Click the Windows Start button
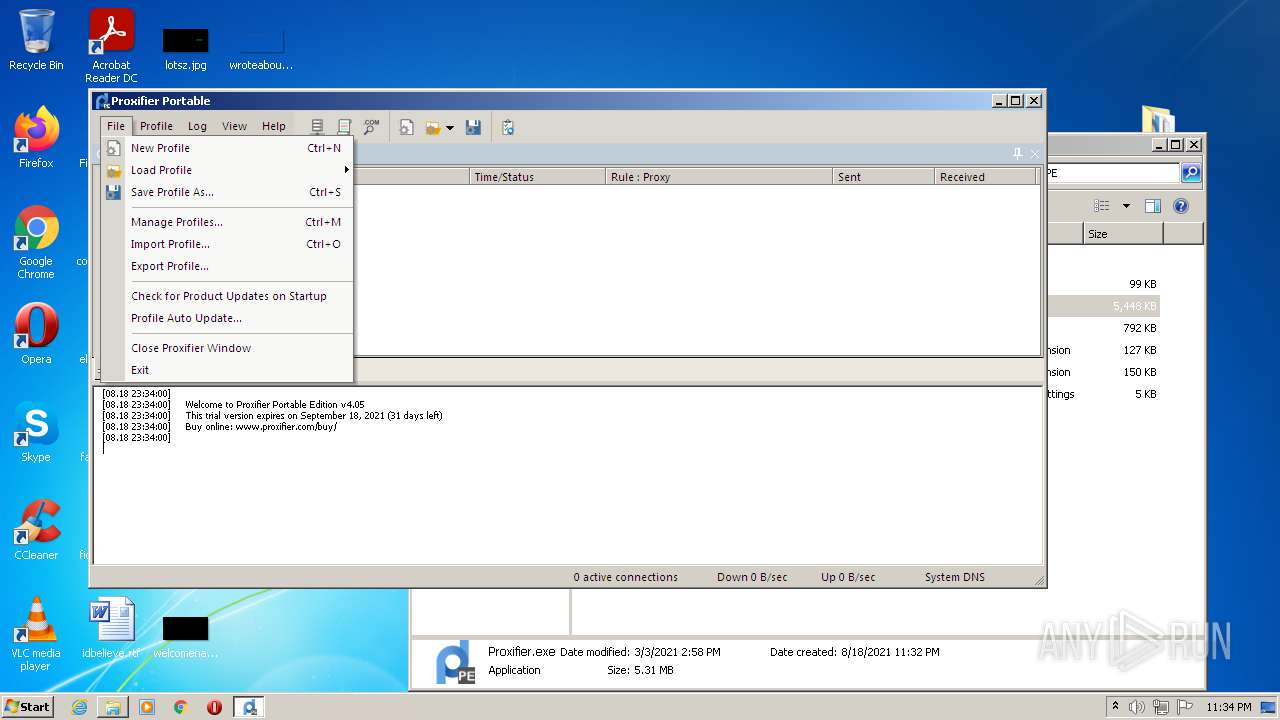Image resolution: width=1280 pixels, height=720 pixels. [28, 706]
